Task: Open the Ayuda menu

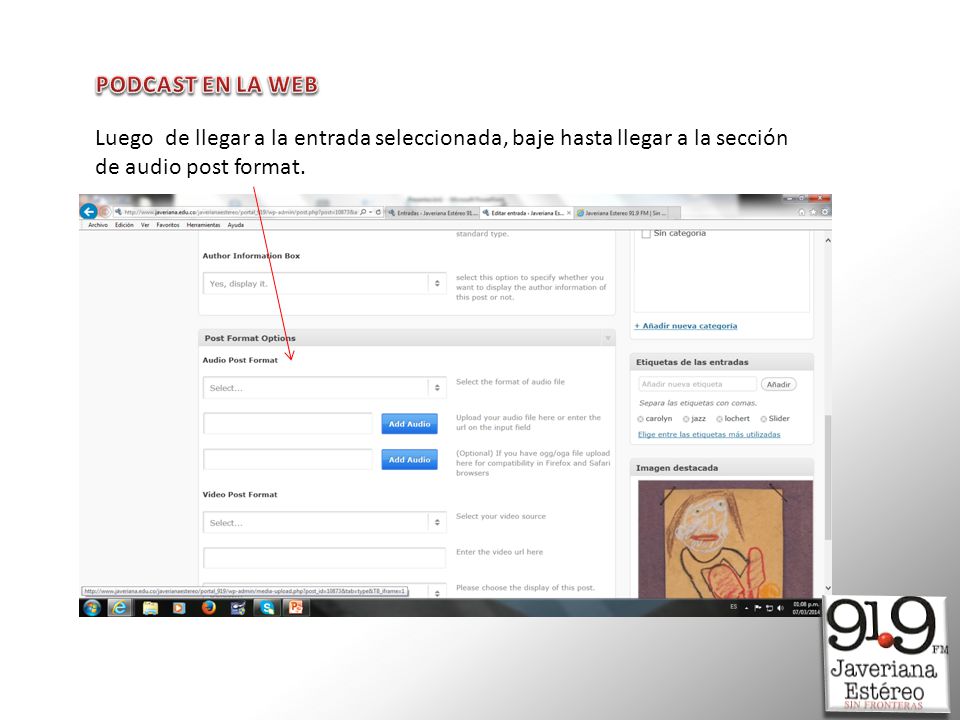Action: [236, 225]
